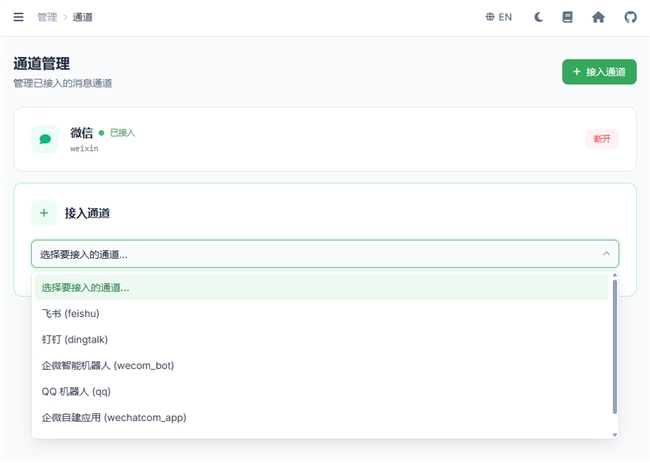
Task: Select placeholder 选择要接入的通道... option in list
Action: (85, 287)
